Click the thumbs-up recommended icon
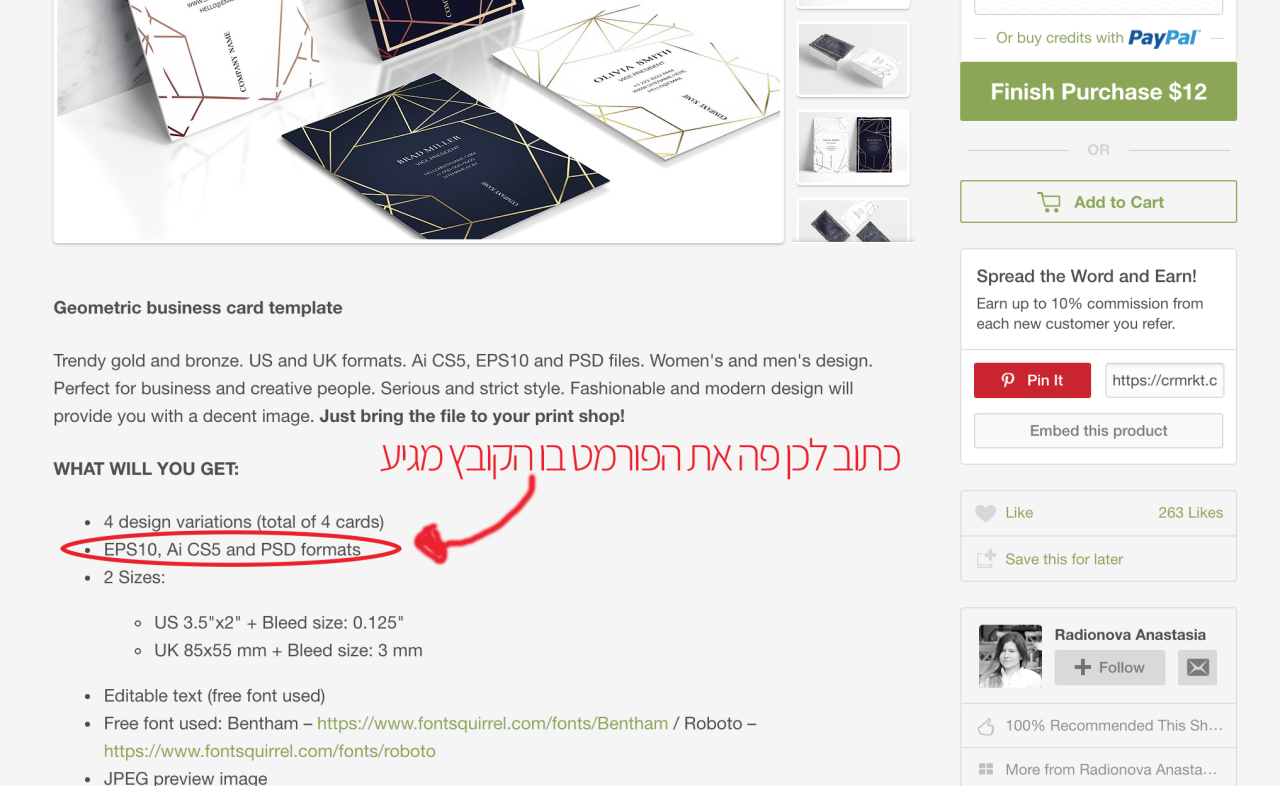Viewport: 1280px width, 786px height. click(x=986, y=726)
